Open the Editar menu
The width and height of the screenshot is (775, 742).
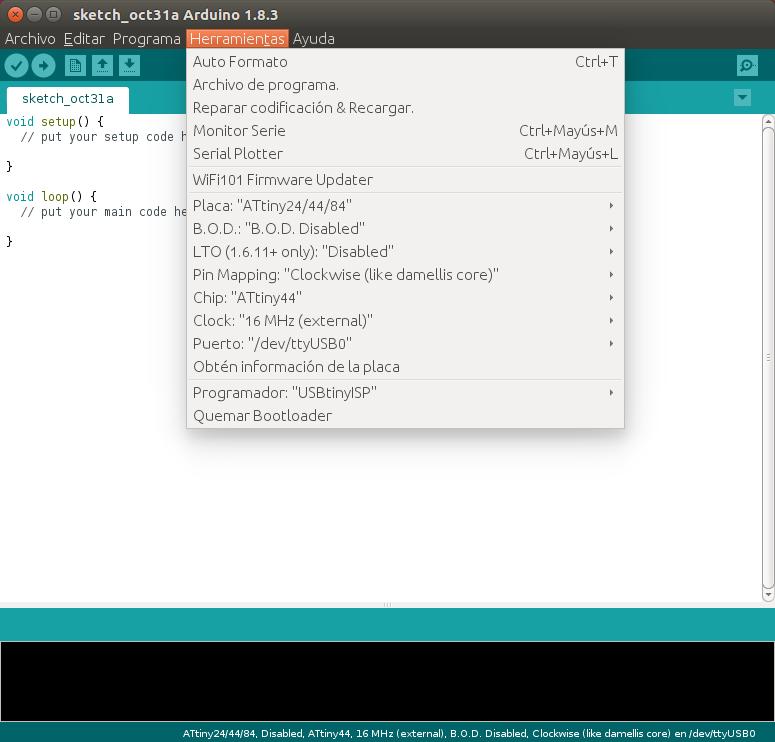[84, 39]
